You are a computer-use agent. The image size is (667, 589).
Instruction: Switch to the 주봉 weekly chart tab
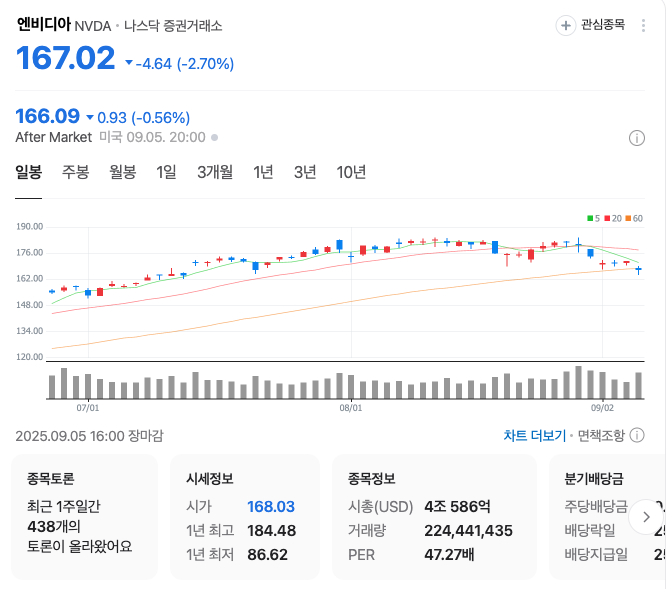[x=75, y=172]
